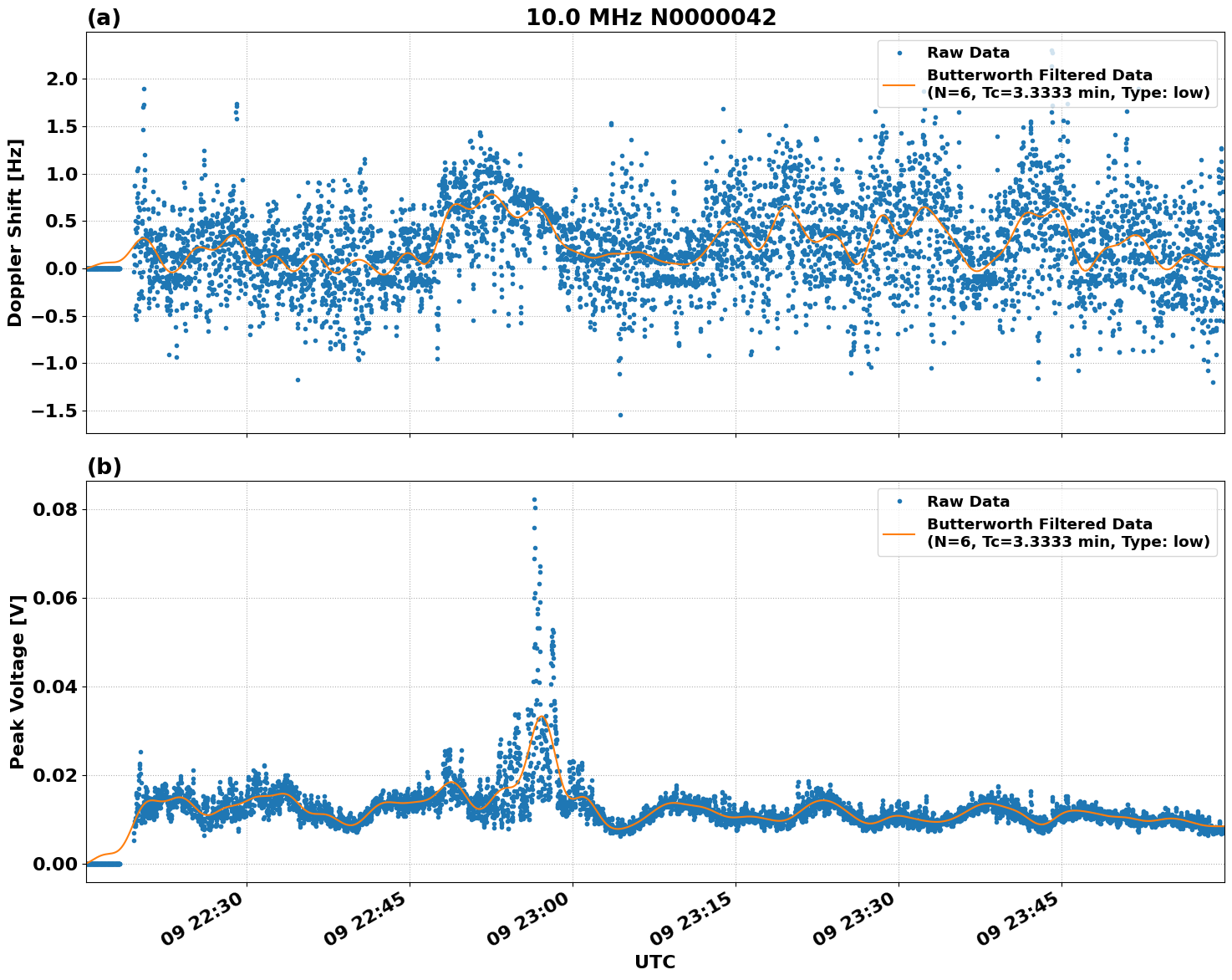Screen dimensions: 1232x980
Task: Click the Raw Data legend marker in panel (a)
Action: pos(901,52)
